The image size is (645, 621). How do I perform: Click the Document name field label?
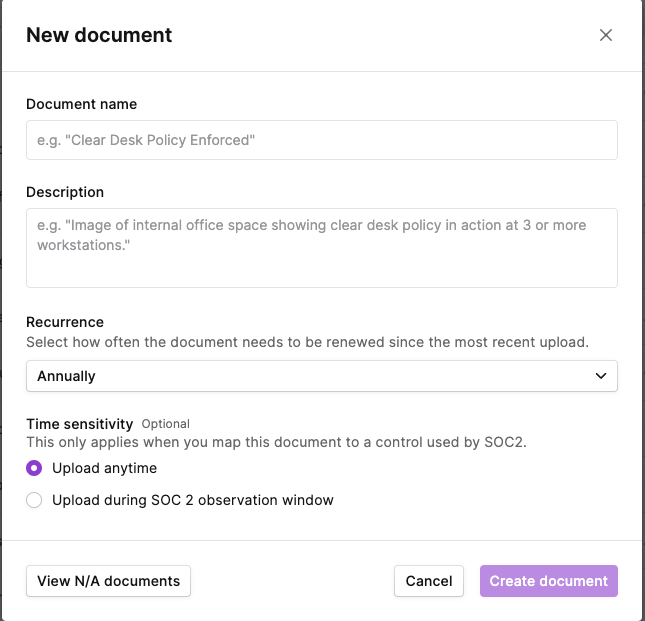tap(81, 104)
